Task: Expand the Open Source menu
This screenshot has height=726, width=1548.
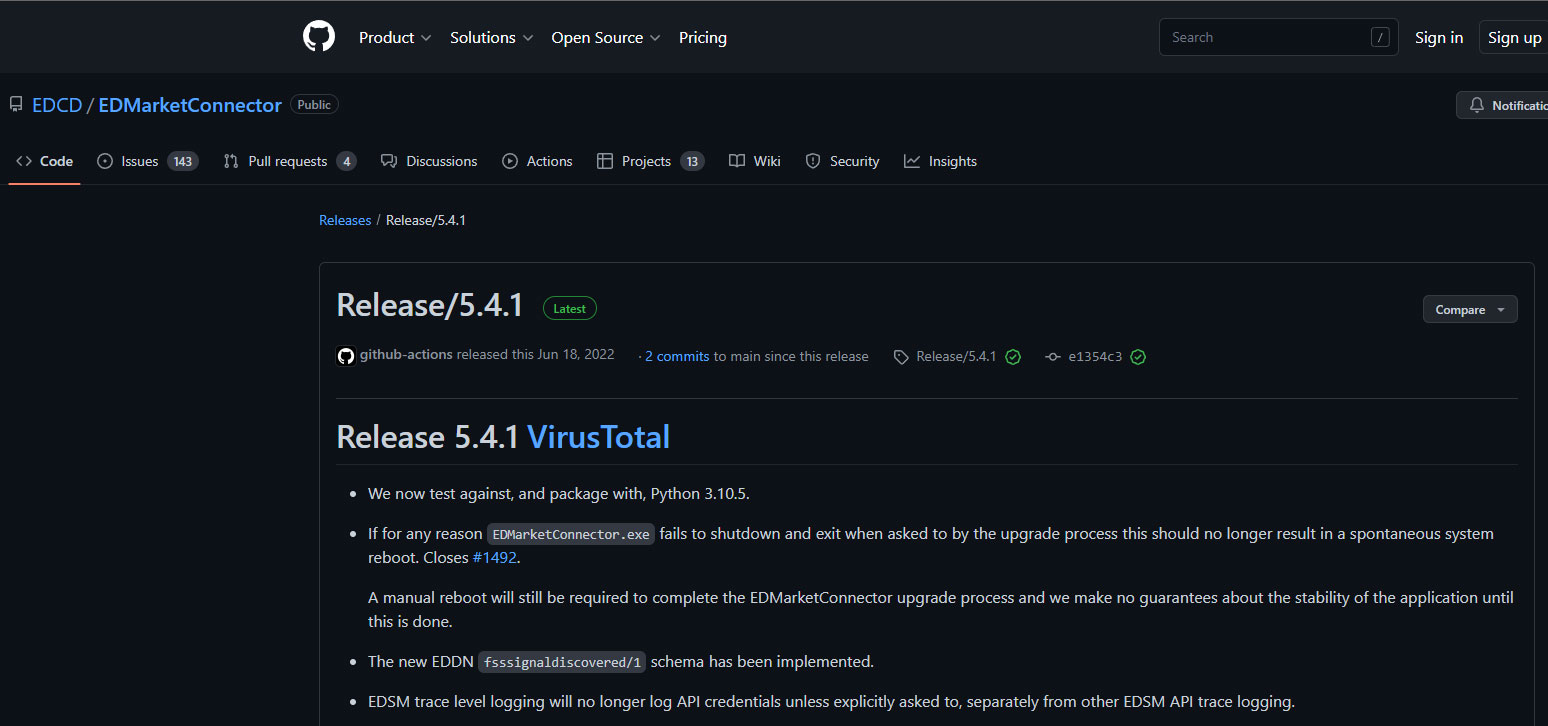Action: (x=606, y=38)
